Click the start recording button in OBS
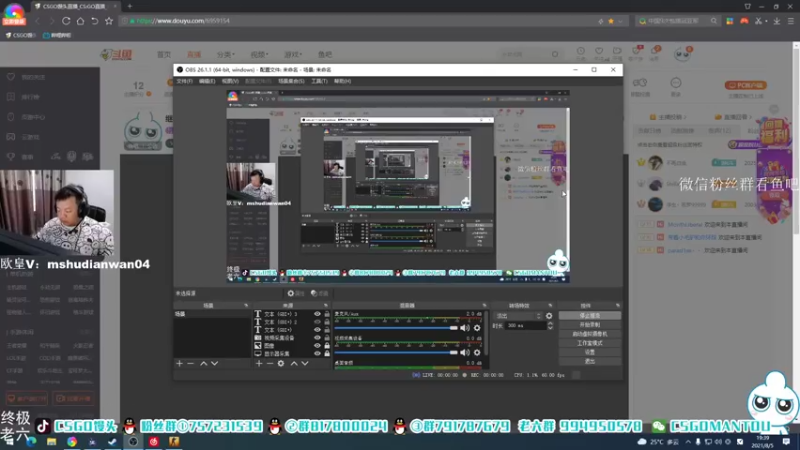The image size is (800, 450). click(590, 325)
